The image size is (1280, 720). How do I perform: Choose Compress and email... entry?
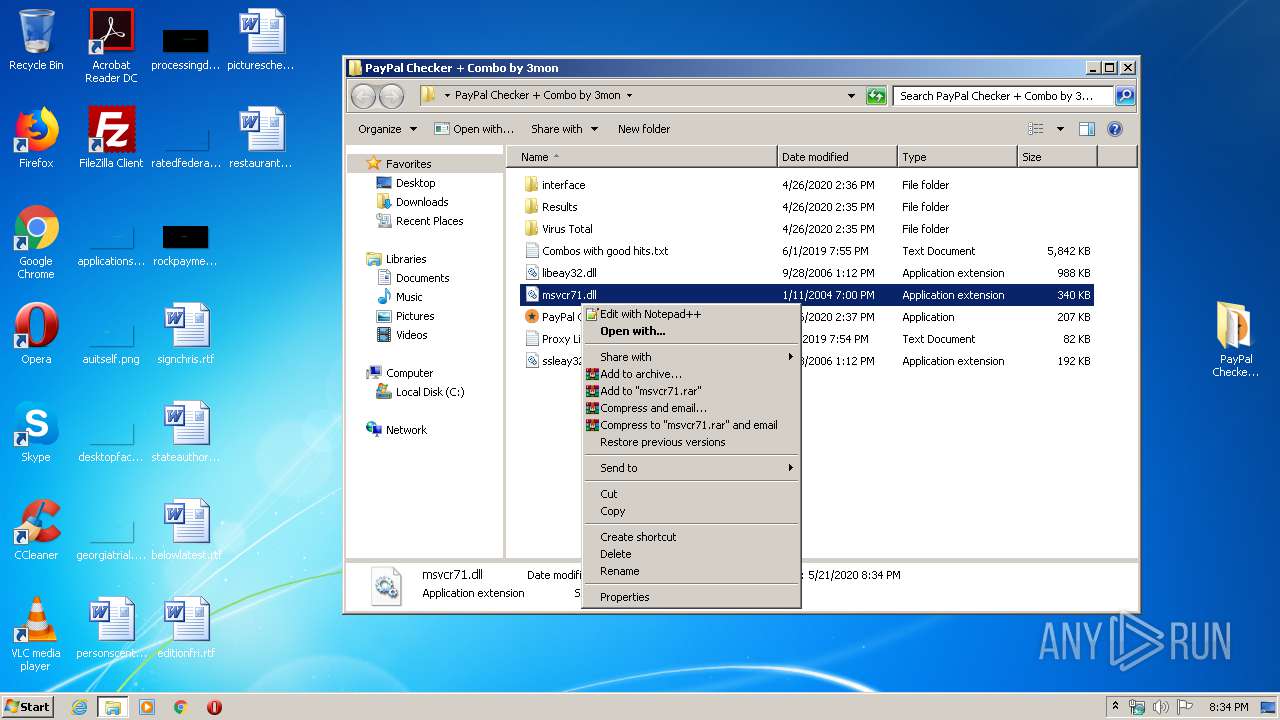691,408
